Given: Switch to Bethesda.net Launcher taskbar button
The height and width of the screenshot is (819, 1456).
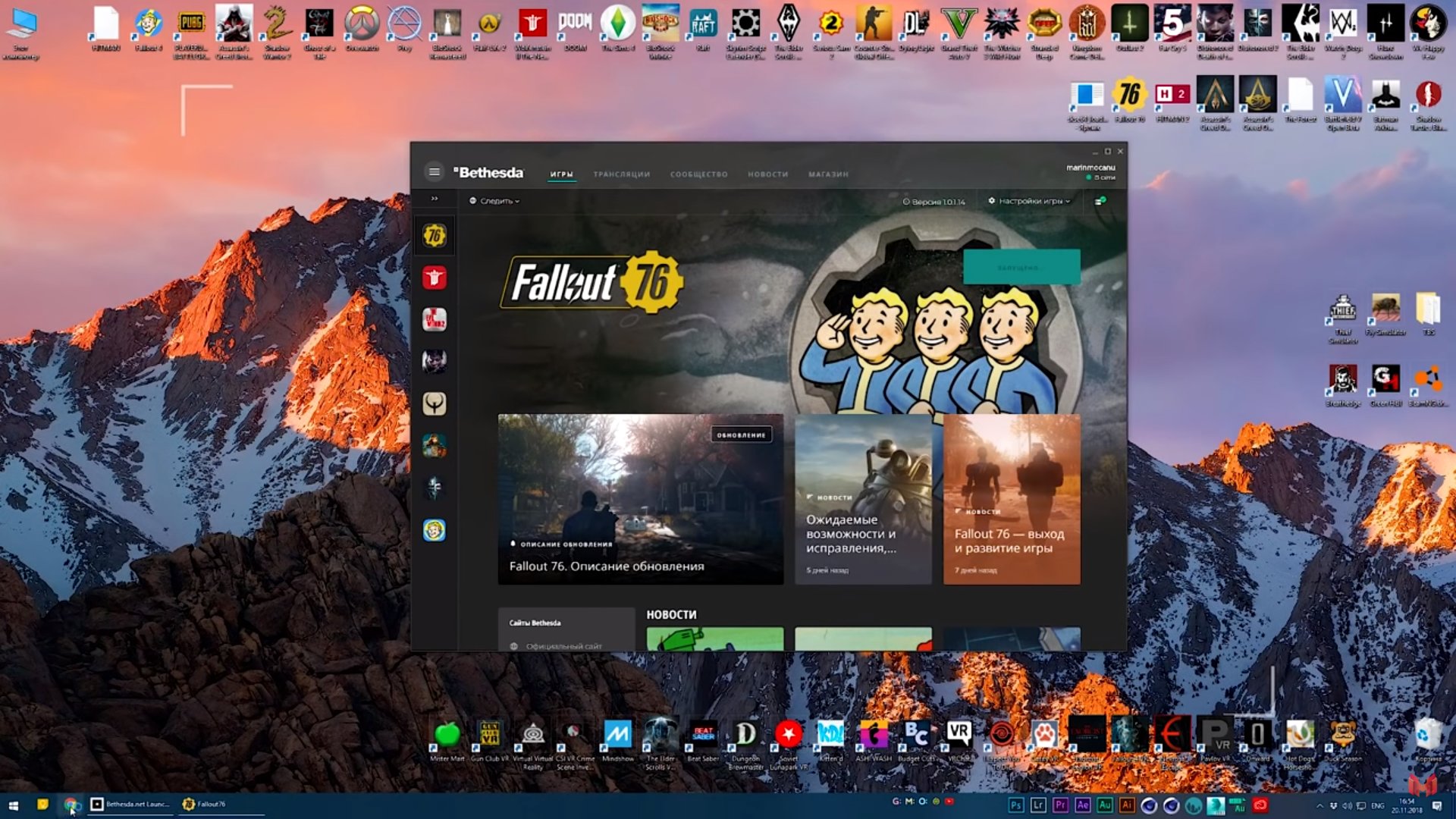Looking at the screenshot, I should (x=130, y=804).
